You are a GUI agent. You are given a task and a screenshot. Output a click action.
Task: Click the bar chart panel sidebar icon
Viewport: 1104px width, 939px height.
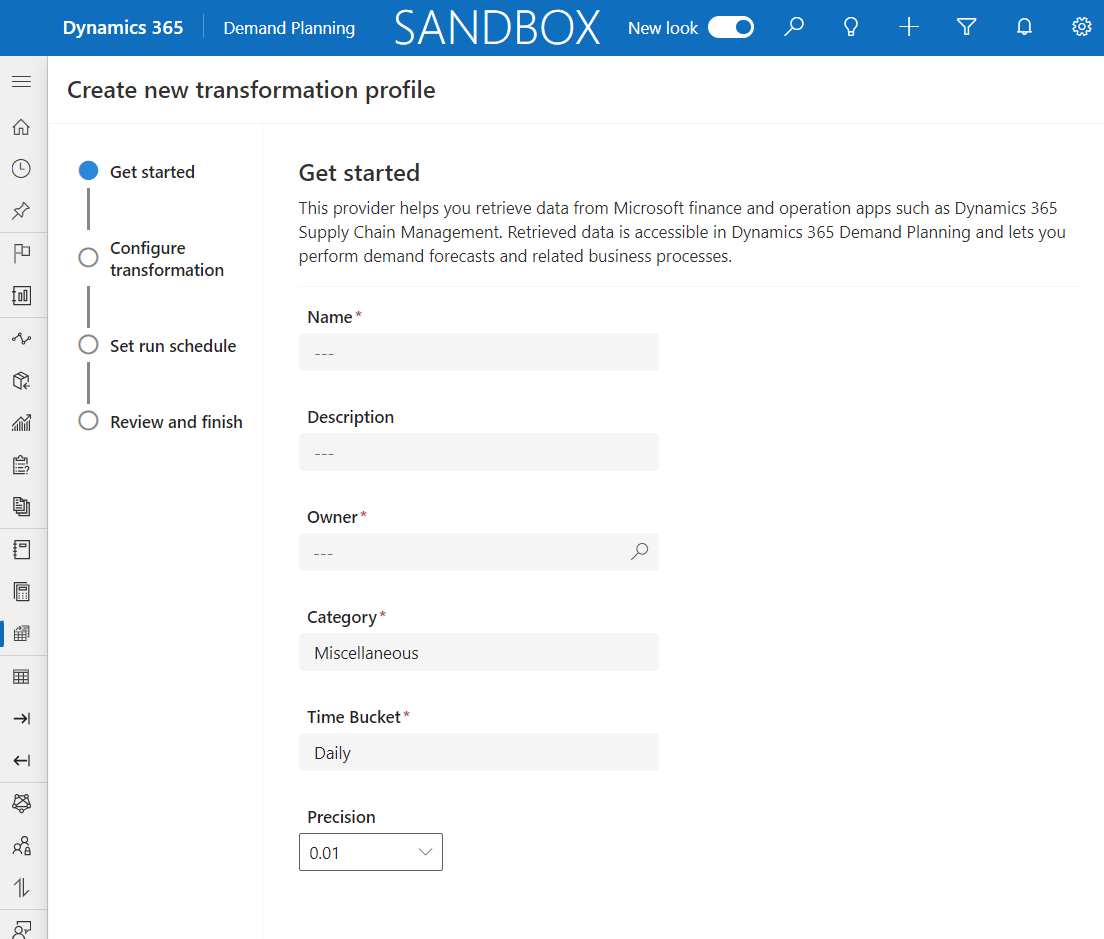coord(22,296)
